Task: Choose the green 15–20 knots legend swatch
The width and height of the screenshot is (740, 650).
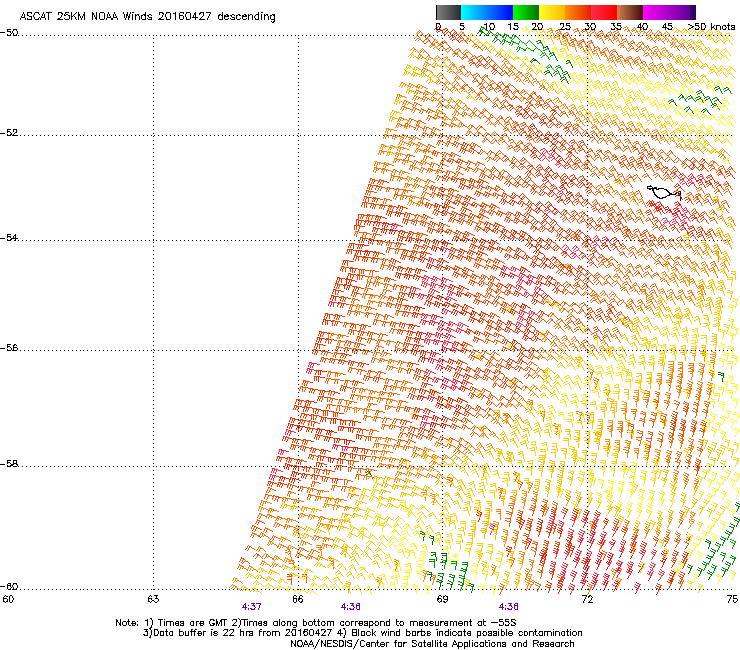Action: tap(526, 12)
